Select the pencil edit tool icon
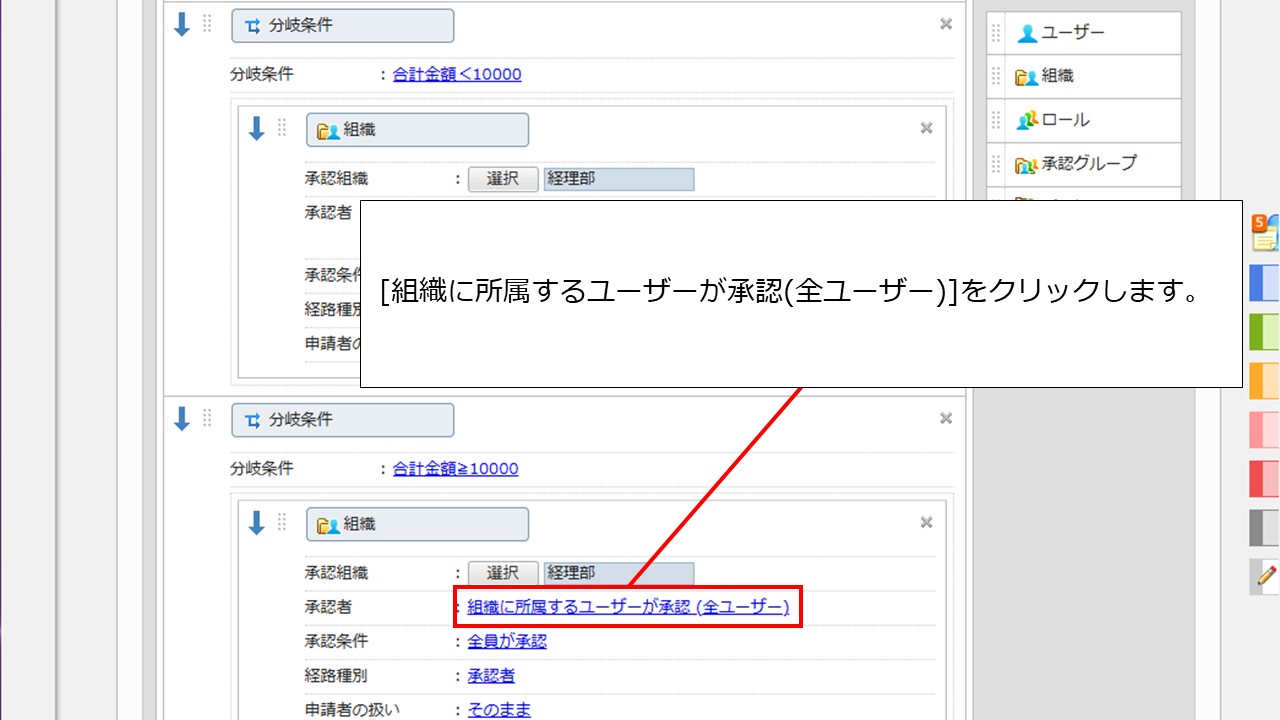 [x=1266, y=576]
